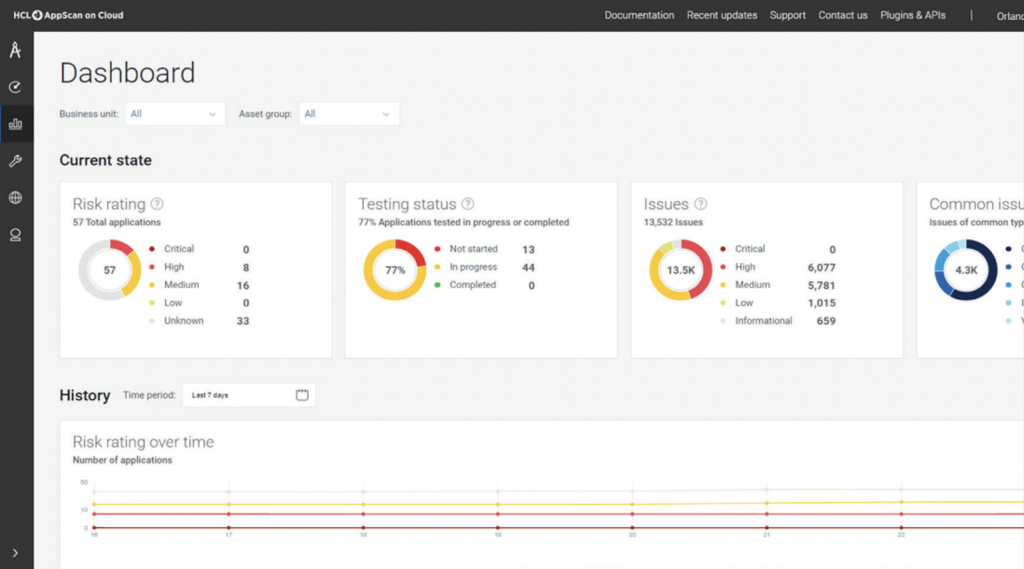Click the 57 Total applications text
1024x569 pixels.
click(116, 222)
